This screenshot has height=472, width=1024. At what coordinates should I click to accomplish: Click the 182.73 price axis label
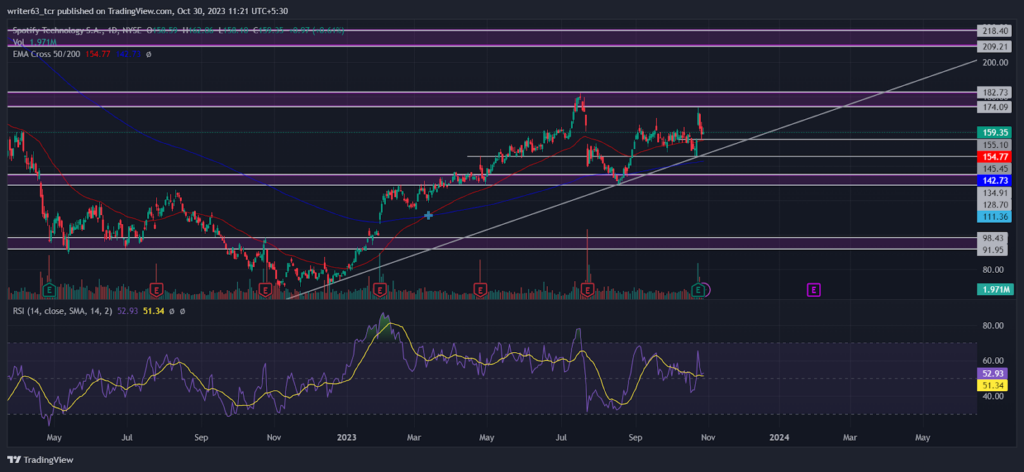click(995, 93)
